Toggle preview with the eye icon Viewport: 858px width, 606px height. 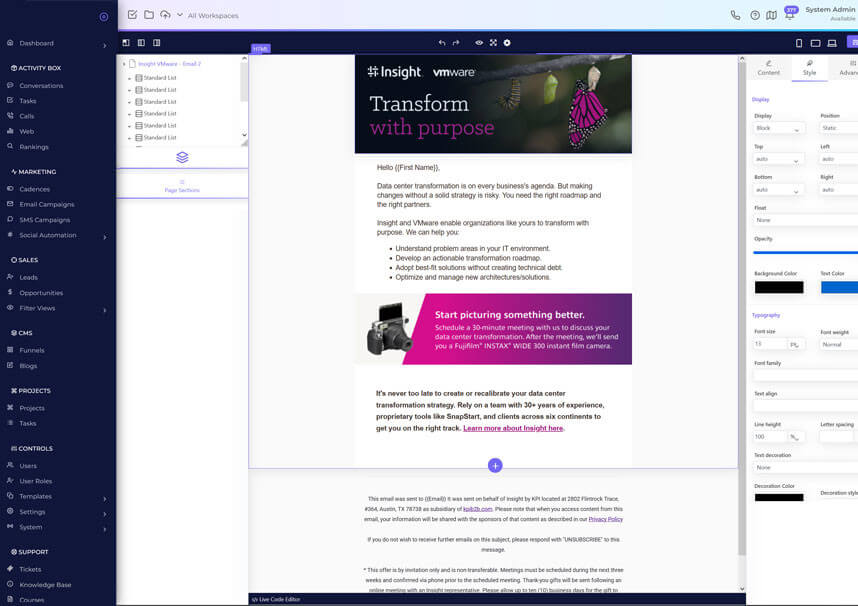479,43
